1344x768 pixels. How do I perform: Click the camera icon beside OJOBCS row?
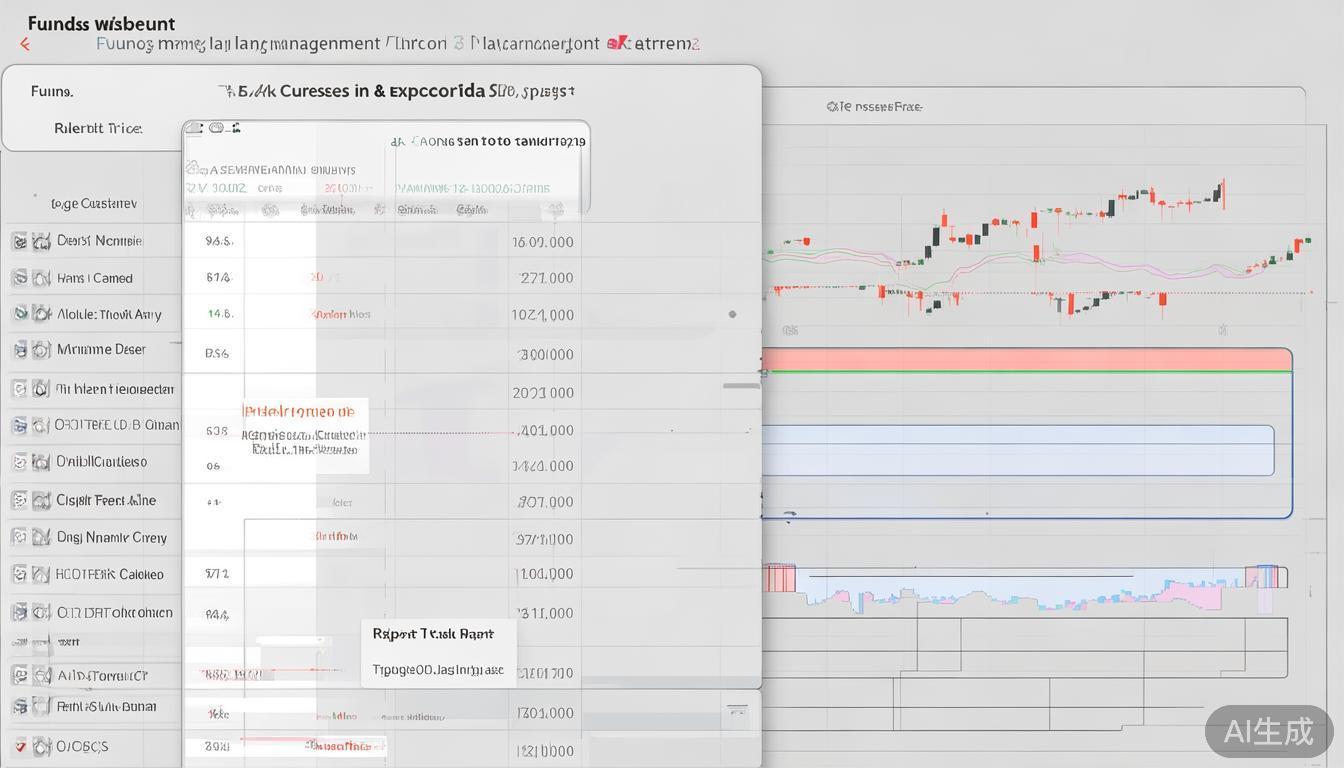pos(41,746)
